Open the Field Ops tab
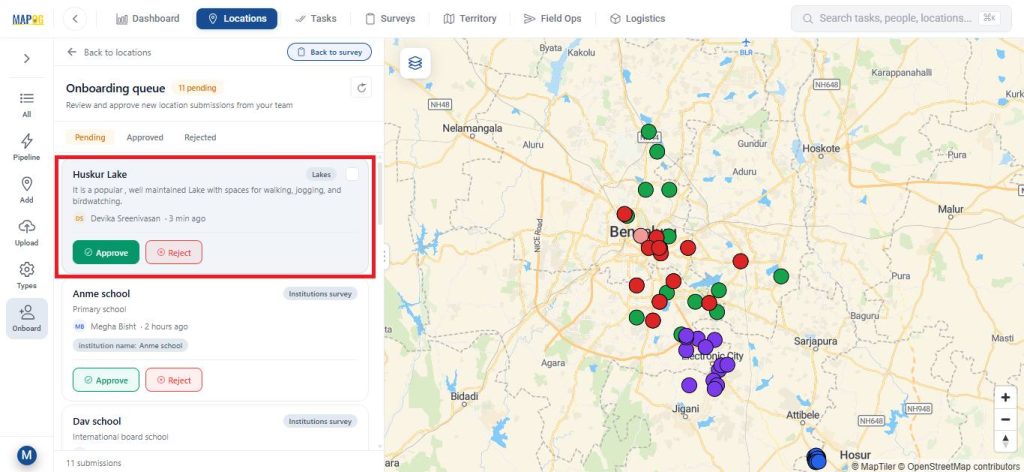The height and width of the screenshot is (472, 1024). (x=552, y=19)
